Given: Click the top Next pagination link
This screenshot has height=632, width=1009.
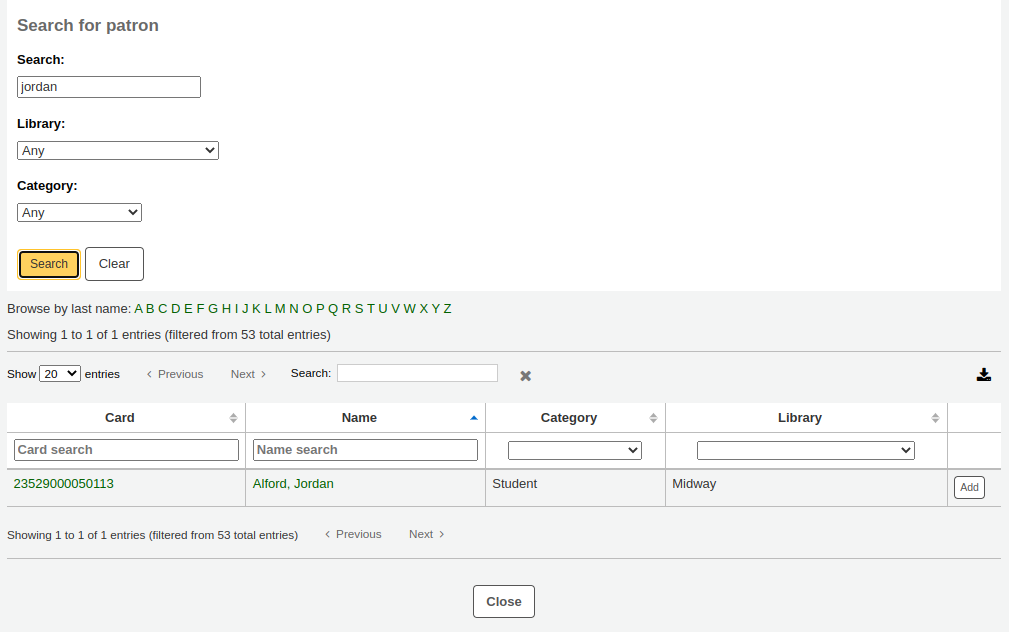Looking at the screenshot, I should pyautogui.click(x=248, y=374).
